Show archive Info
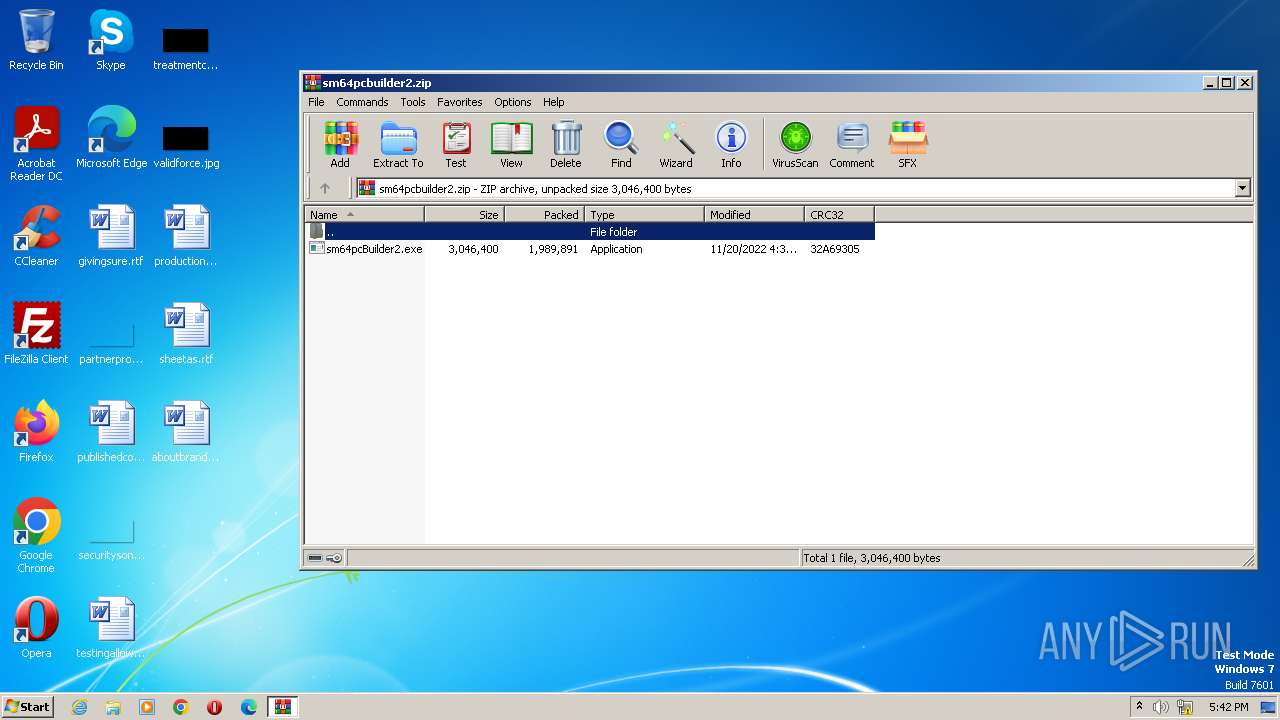This screenshot has height=720, width=1280. 731,145
